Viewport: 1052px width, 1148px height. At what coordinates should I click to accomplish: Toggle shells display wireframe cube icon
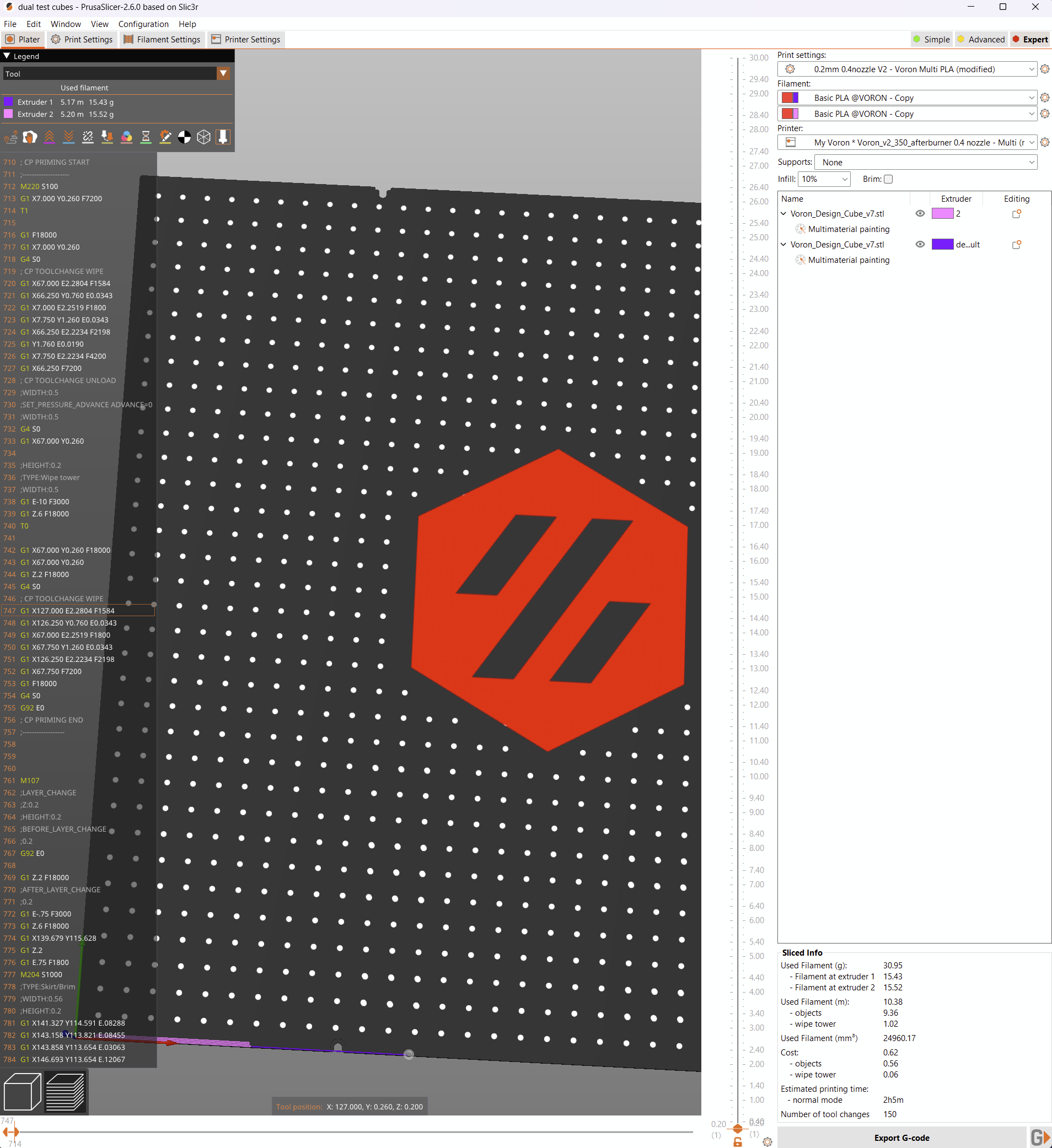pyautogui.click(x=203, y=137)
